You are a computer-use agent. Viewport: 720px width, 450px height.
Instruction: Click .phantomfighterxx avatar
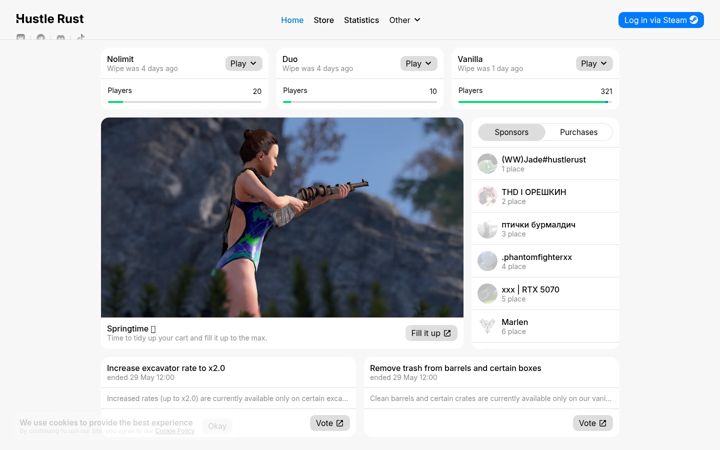coord(487,261)
